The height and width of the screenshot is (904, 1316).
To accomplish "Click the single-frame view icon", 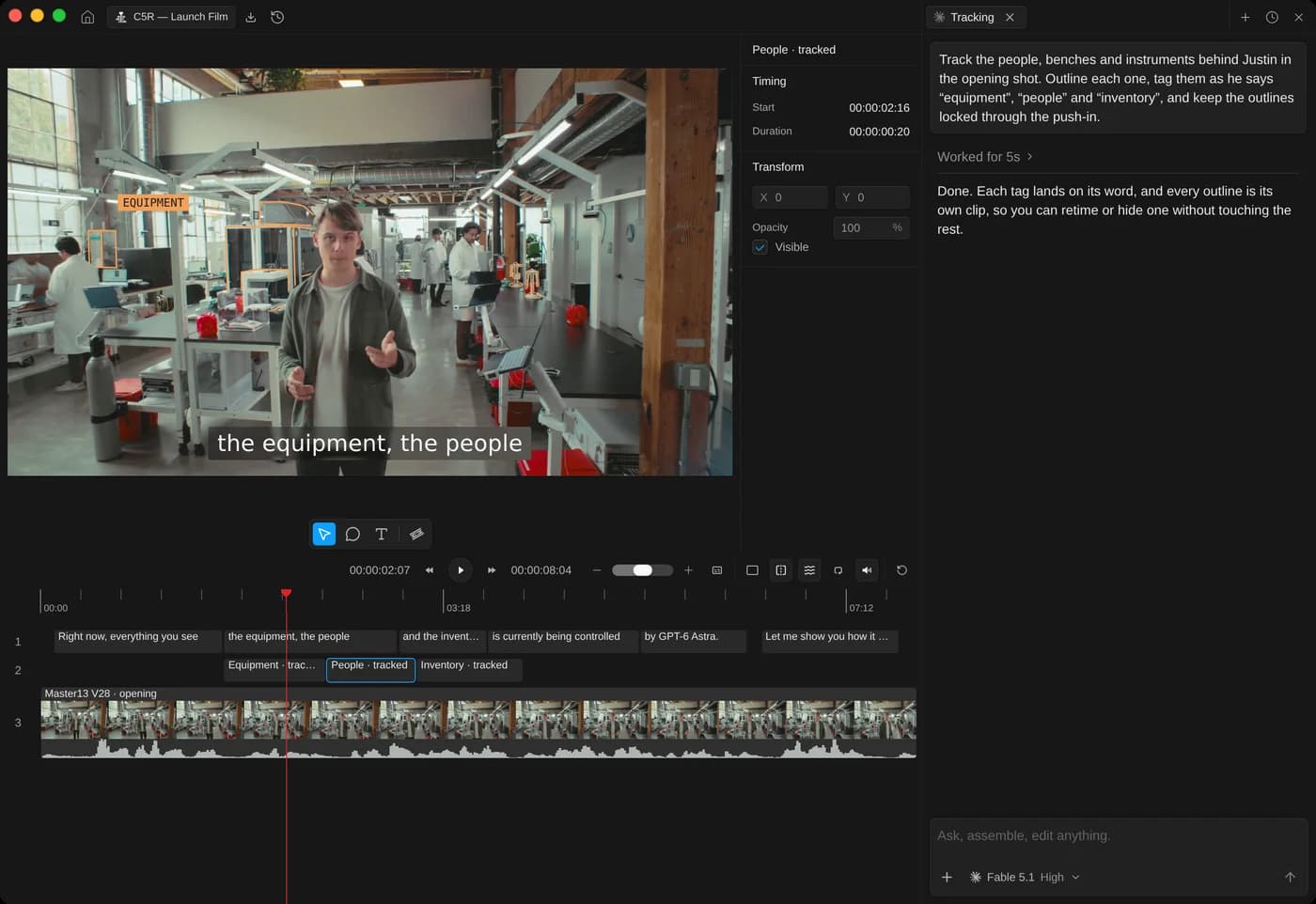I will pos(752,570).
